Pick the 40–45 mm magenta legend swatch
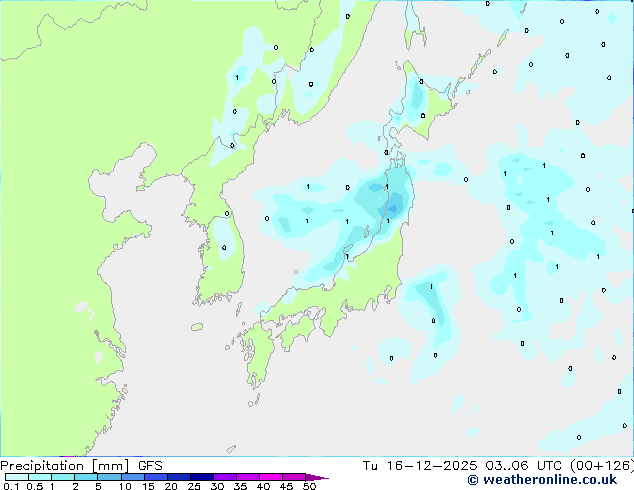 [271, 477]
